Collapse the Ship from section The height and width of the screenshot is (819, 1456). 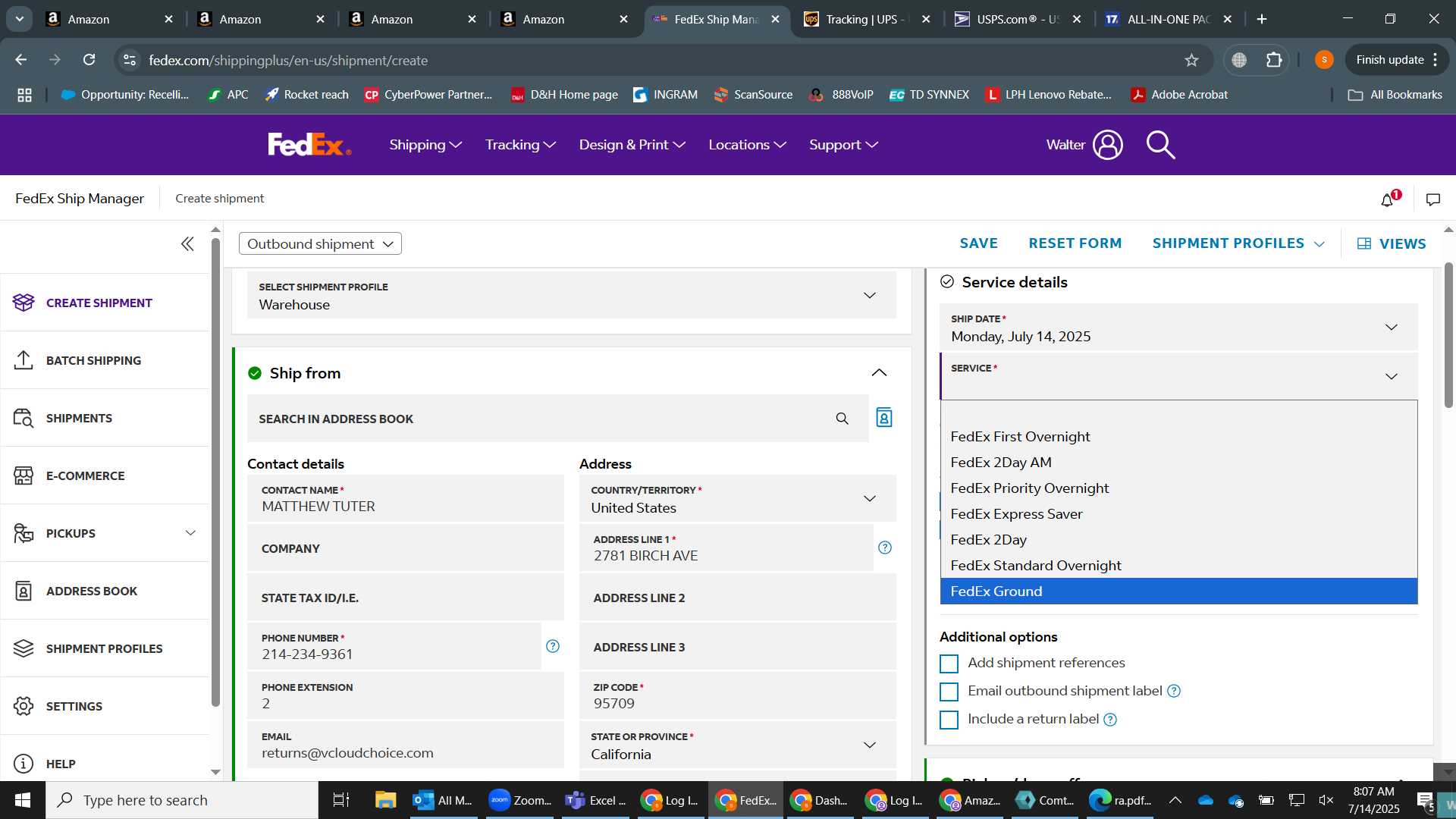coord(879,372)
